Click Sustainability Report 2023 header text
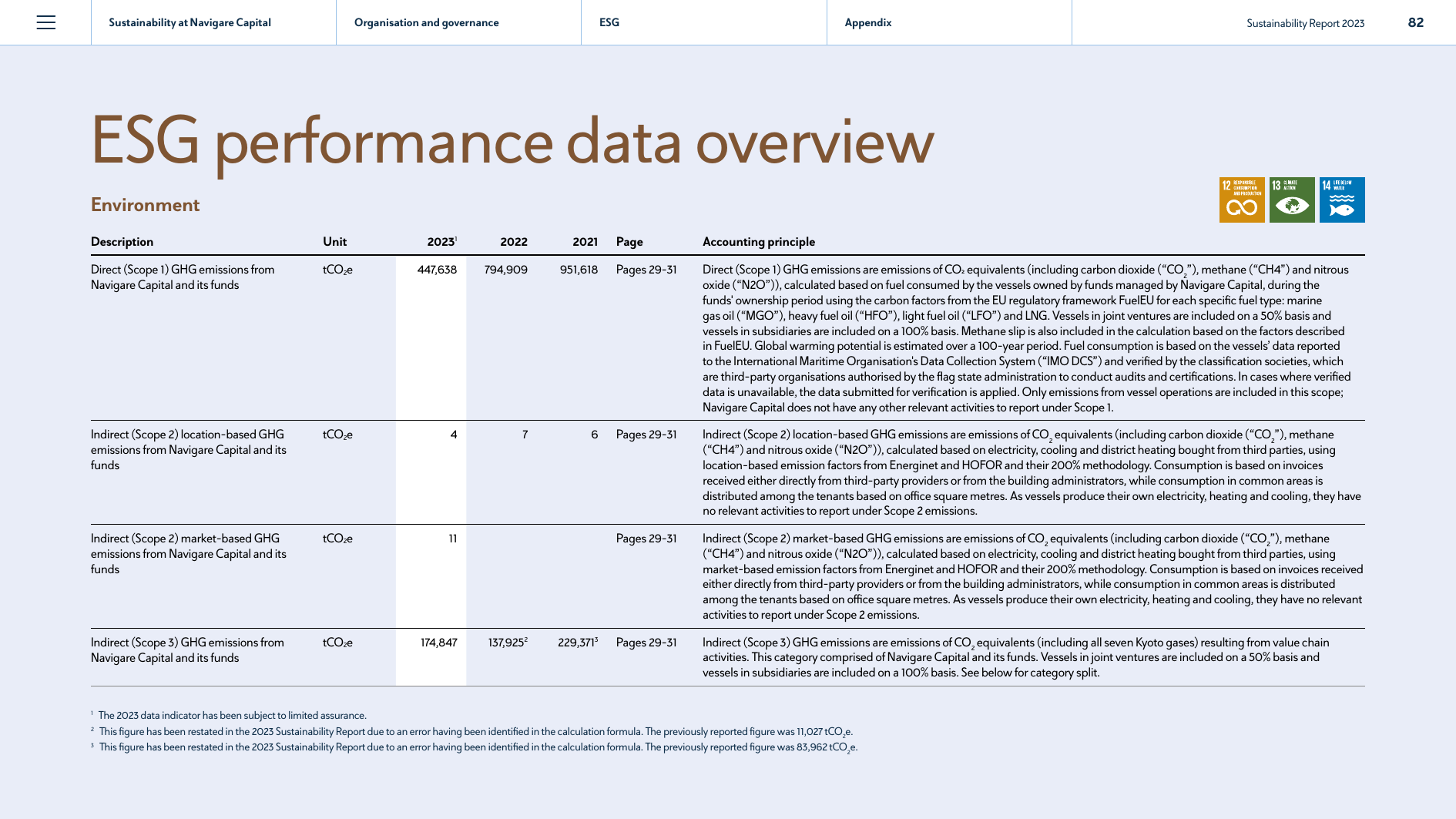The height and width of the screenshot is (819, 1456). pyautogui.click(x=1305, y=23)
